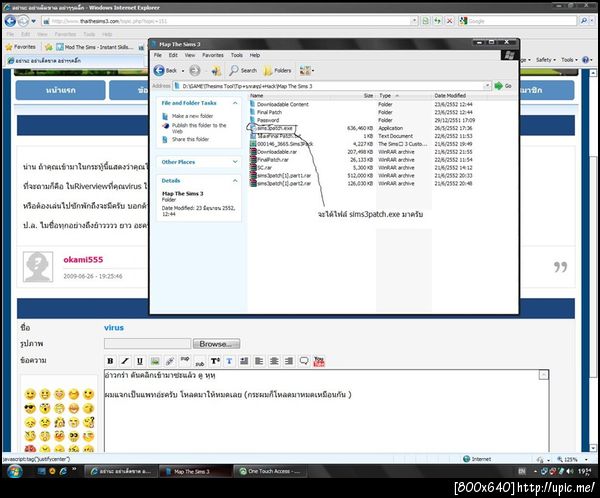The height and width of the screenshot is (498, 600).
Task: Click the Browse... button for image upload
Action: [x=216, y=344]
